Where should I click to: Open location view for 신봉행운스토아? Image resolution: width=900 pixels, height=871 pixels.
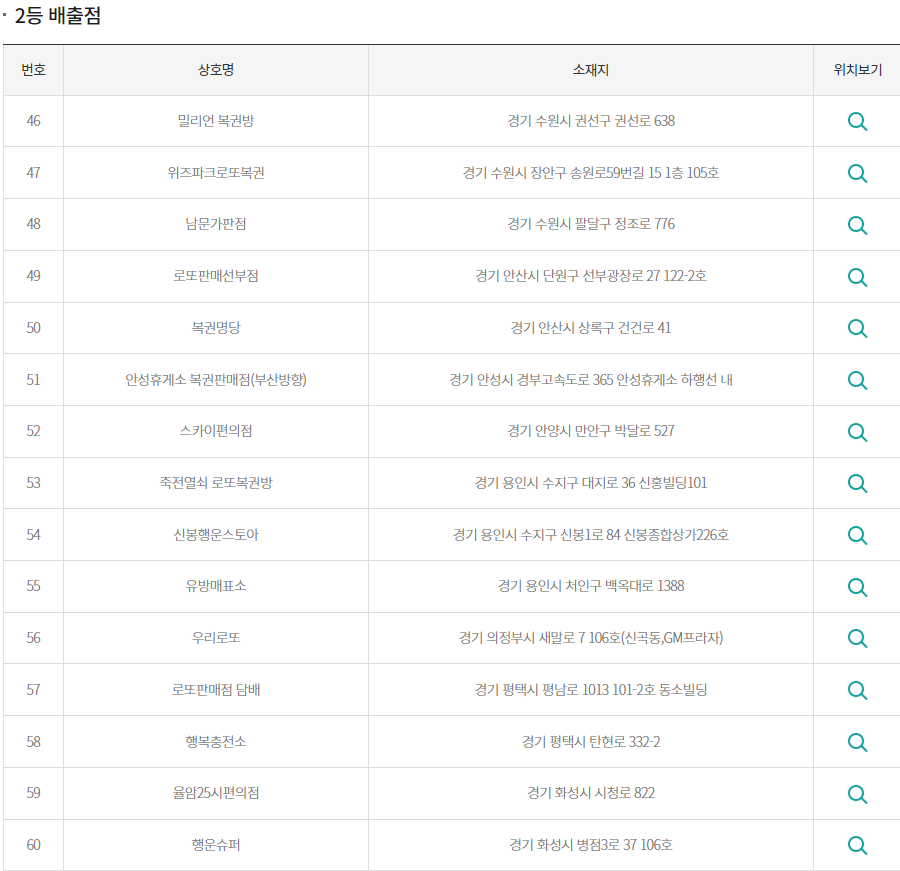pos(857,535)
